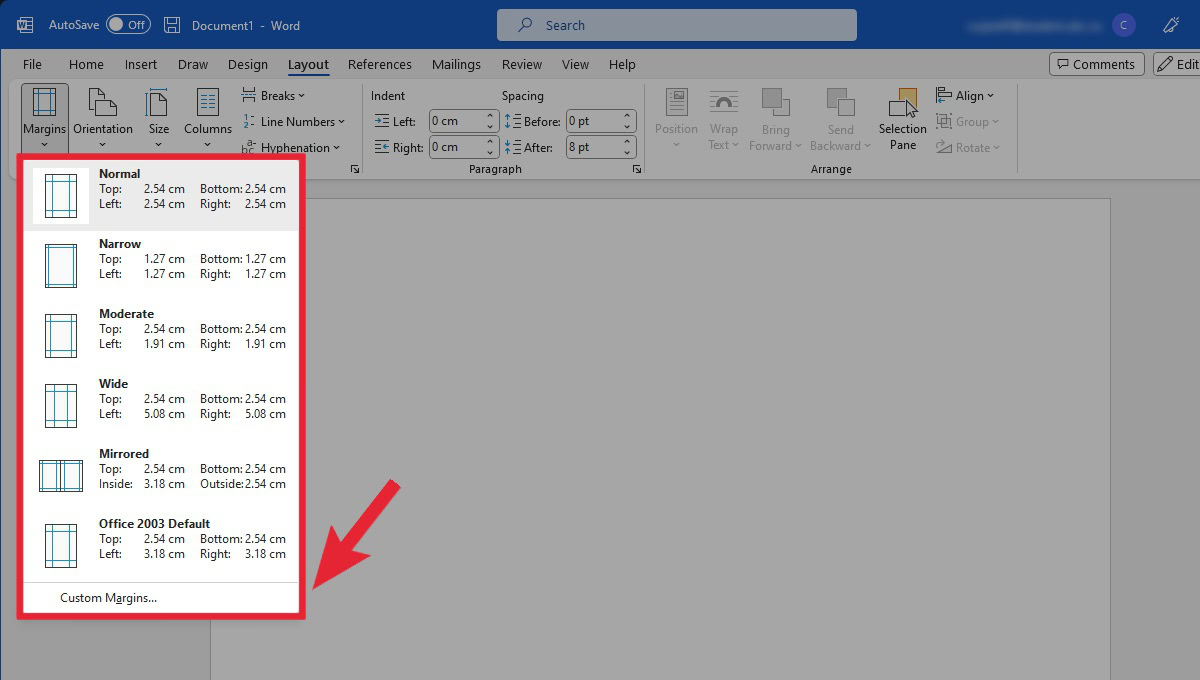Screen dimensions: 1200x680
Task: Increment the Spacing Before value
Action: click(627, 116)
